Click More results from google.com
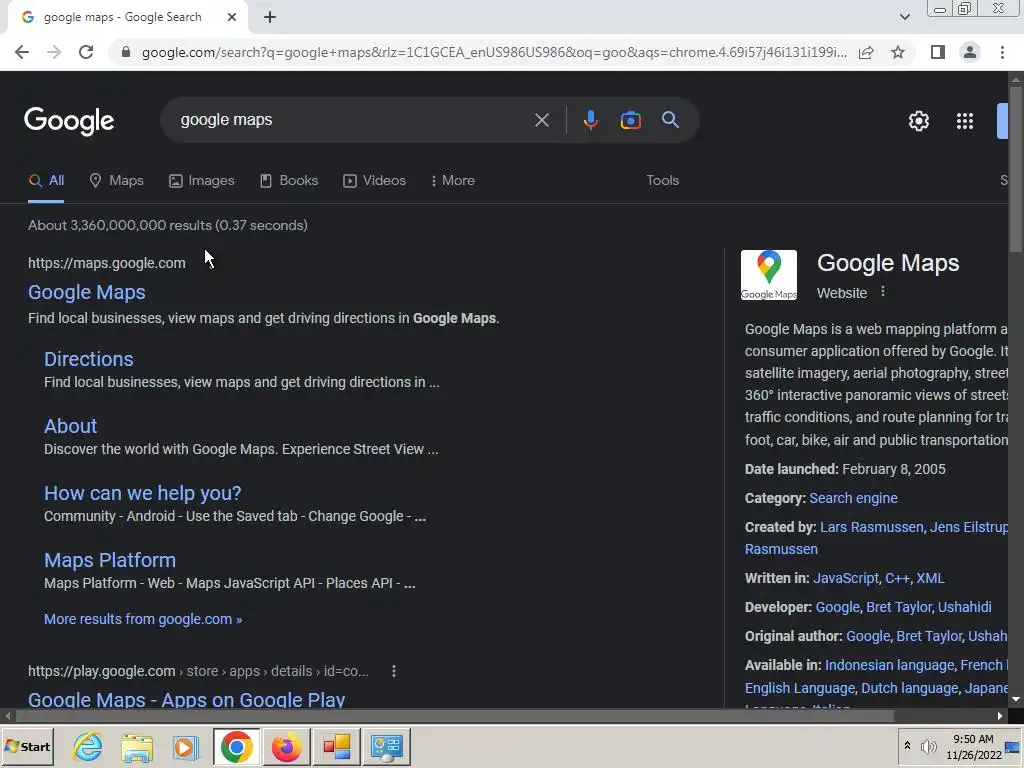 pyautogui.click(x=143, y=619)
